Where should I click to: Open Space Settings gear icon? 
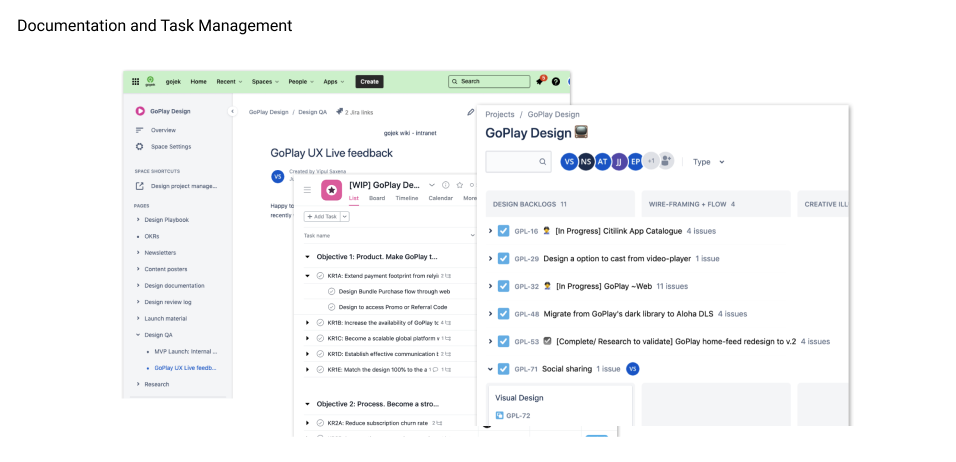pos(140,146)
